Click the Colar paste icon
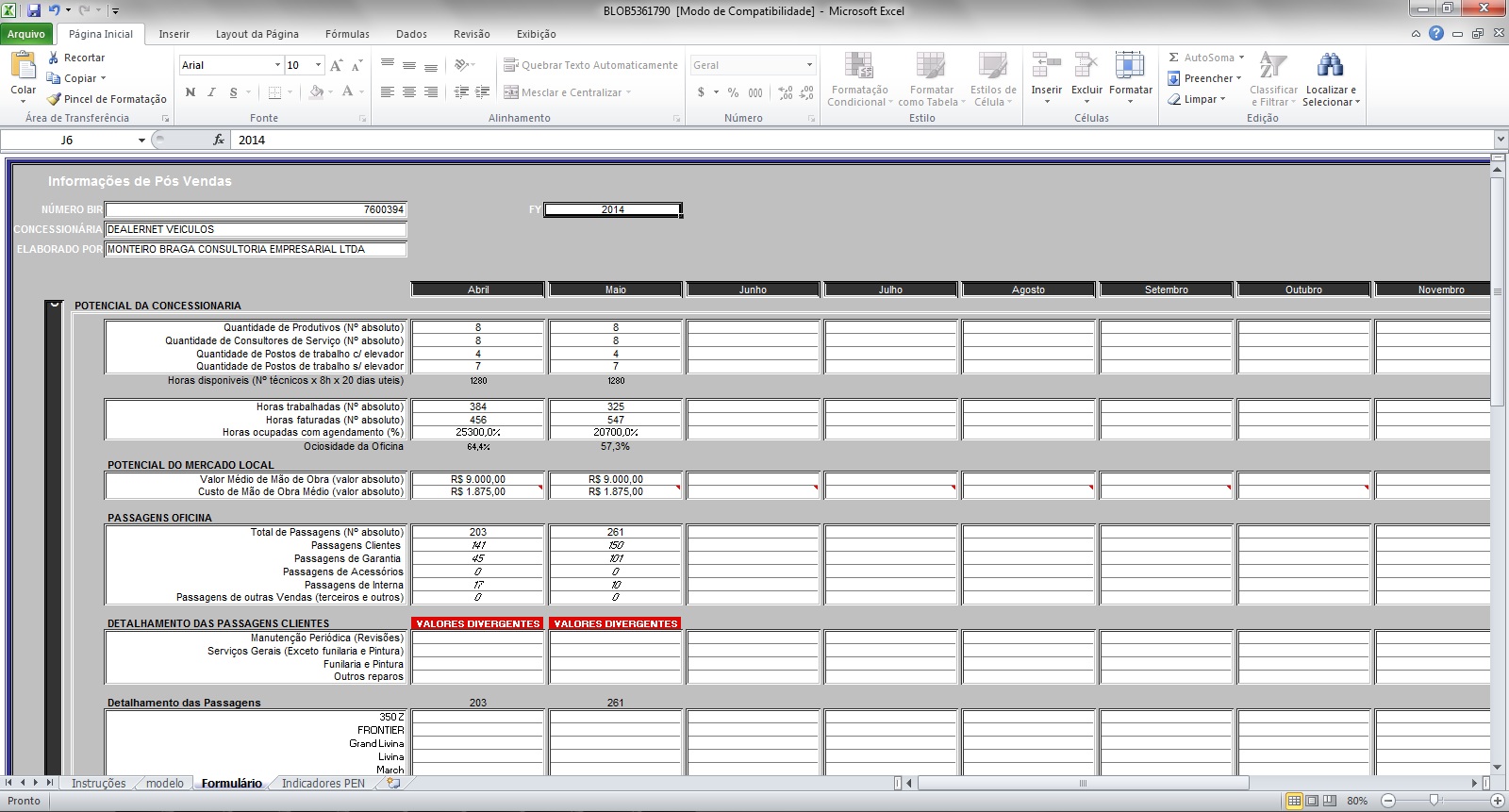Viewport: 1509px width, 812px height. [23, 65]
